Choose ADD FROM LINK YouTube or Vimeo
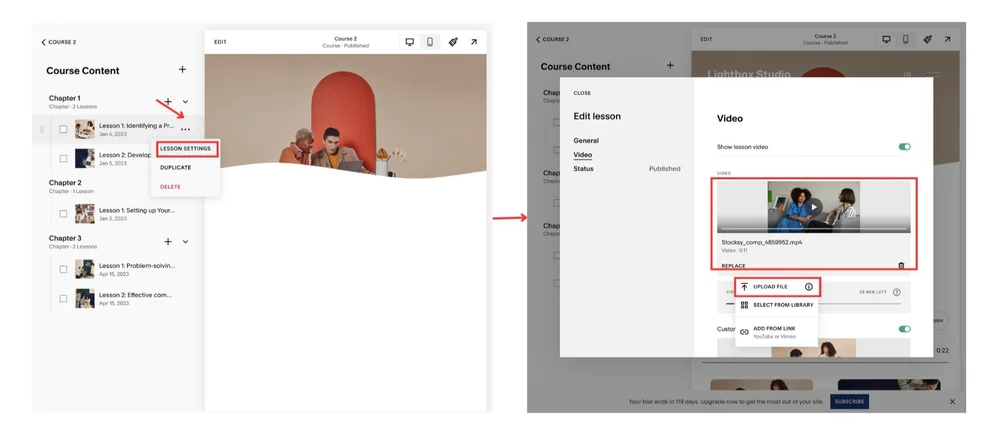The image size is (1000, 445). tap(776, 332)
